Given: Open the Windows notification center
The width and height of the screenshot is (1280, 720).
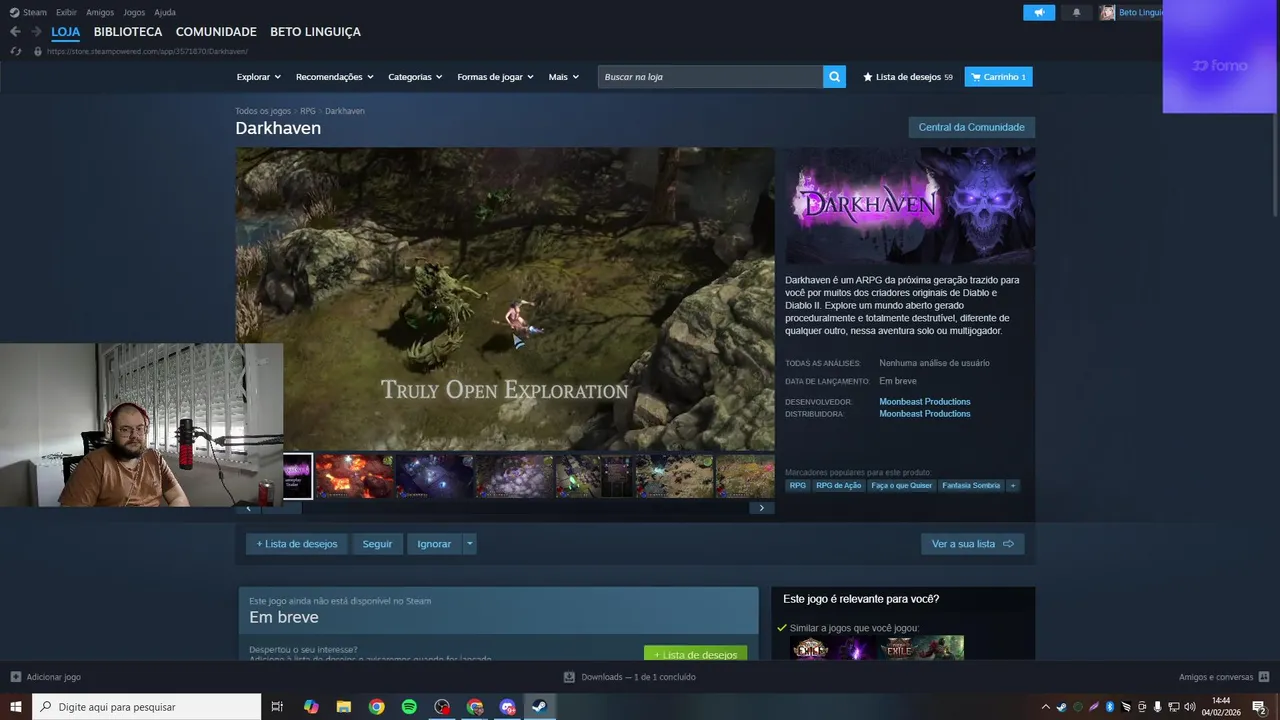Looking at the screenshot, I should point(1259,707).
